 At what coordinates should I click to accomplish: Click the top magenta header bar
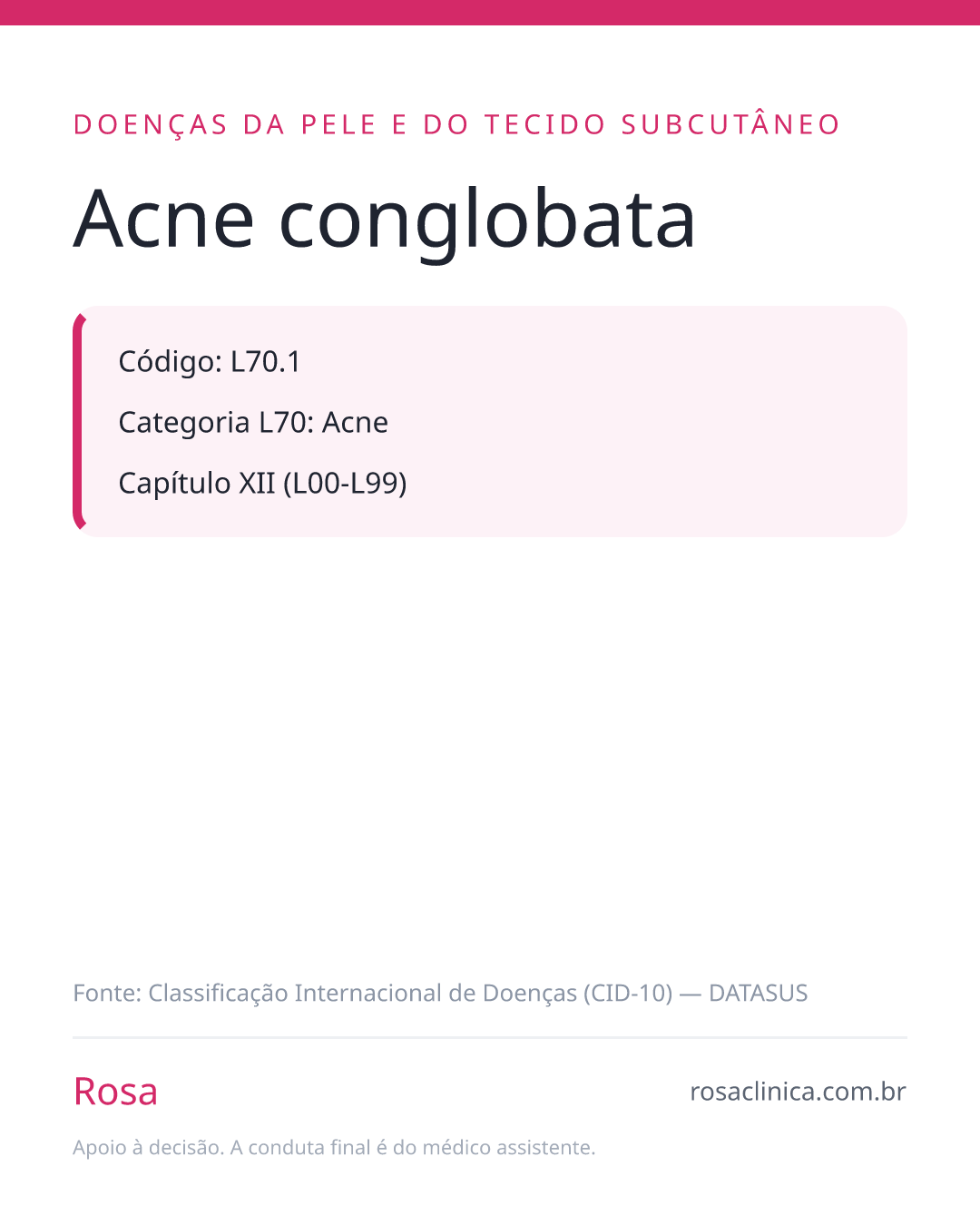(490, 13)
